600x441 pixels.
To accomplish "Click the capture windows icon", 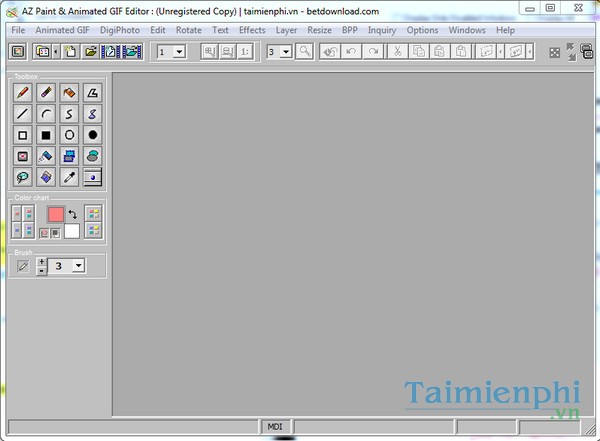I will point(43,51).
